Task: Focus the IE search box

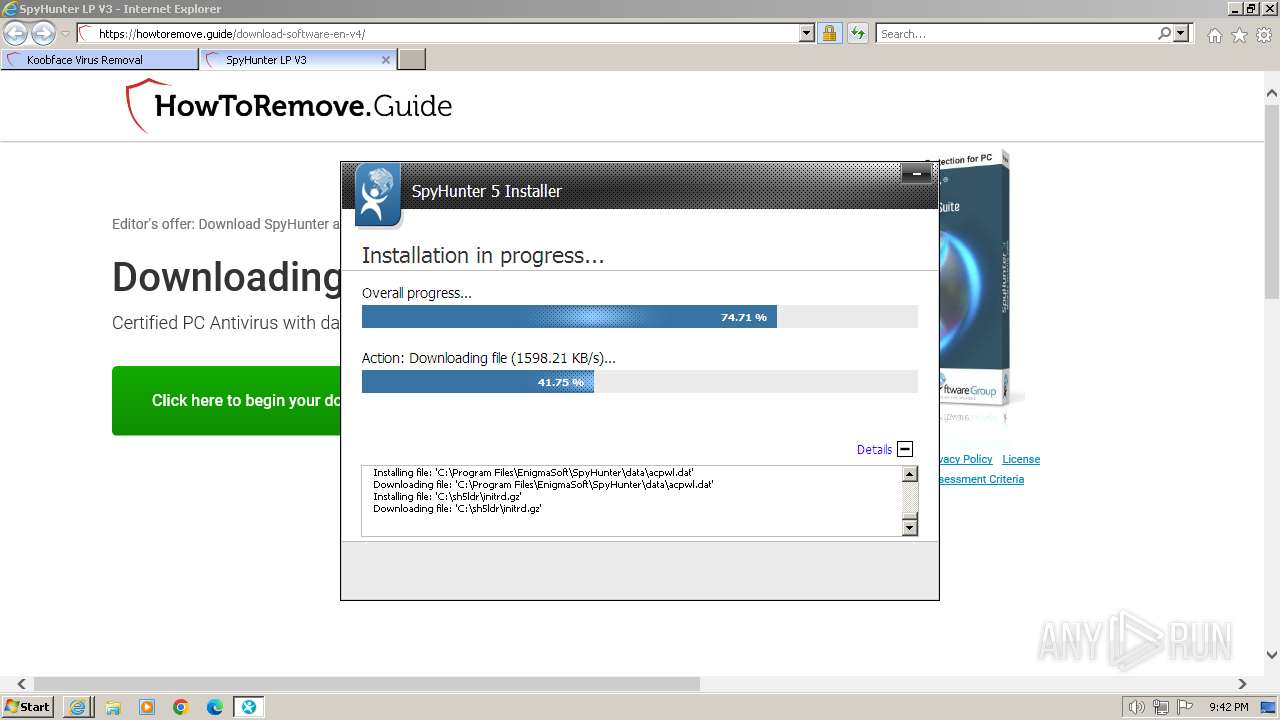Action: click(x=1016, y=34)
